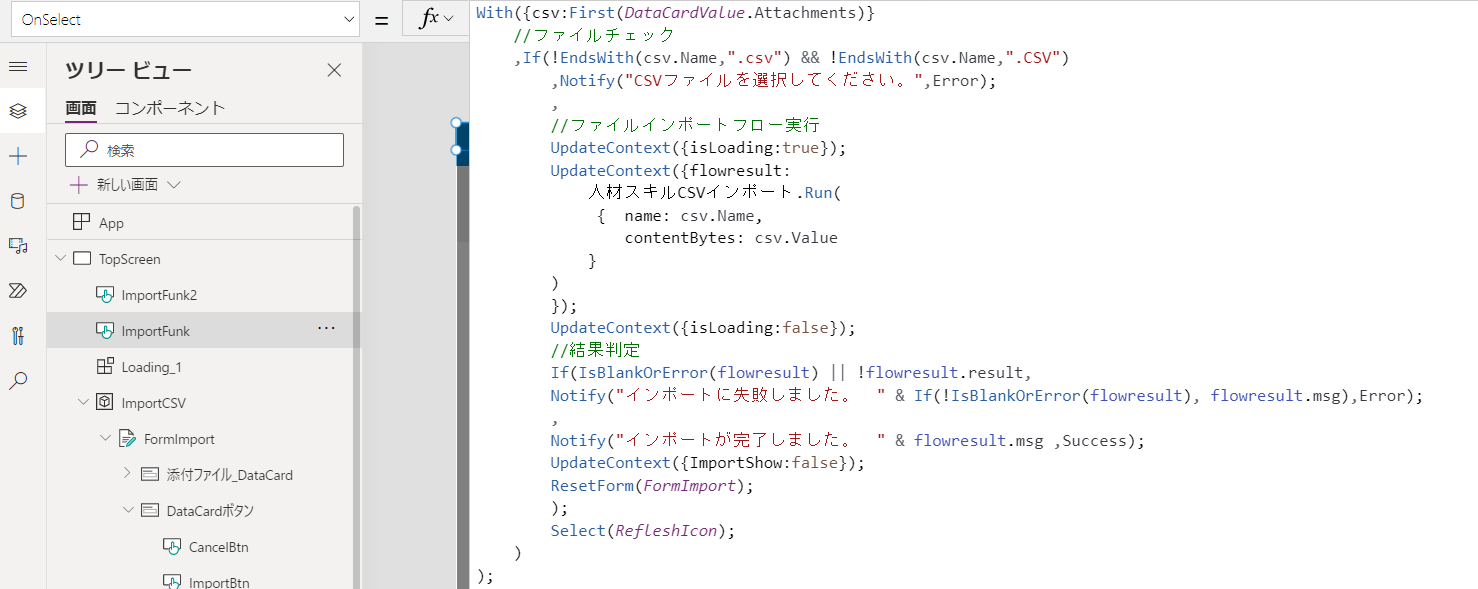Viewport: 1478px width, 589px height.
Task: Click the "インポートが完了しました。" string in formula
Action: (751, 440)
